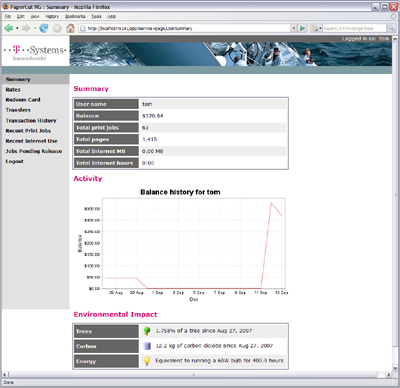Click the search engine icon in search box
The image size is (400, 388).
point(314,28)
